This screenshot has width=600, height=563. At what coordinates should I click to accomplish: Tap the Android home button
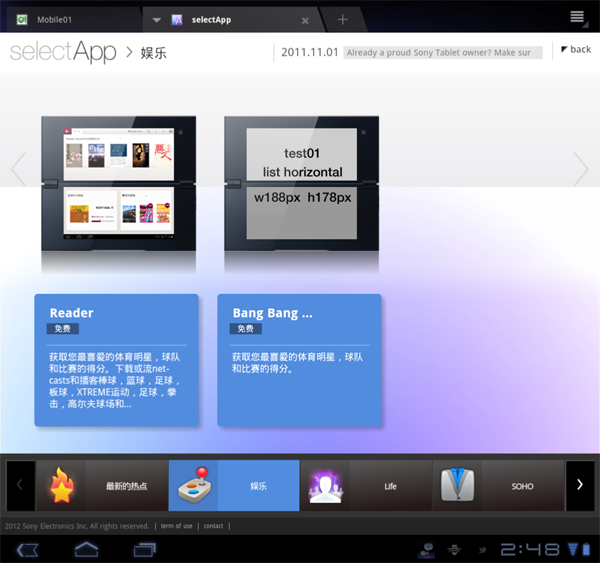click(86, 550)
